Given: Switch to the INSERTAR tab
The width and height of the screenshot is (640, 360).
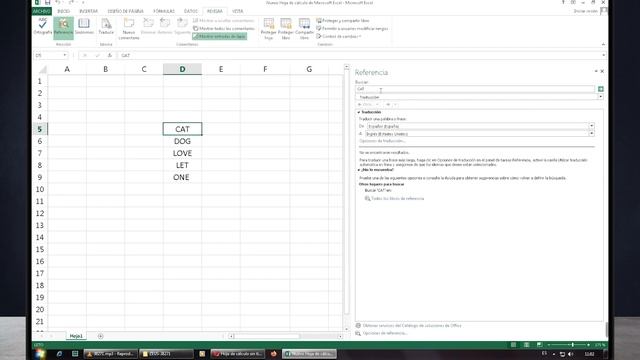Looking at the screenshot, I should click(89, 11).
